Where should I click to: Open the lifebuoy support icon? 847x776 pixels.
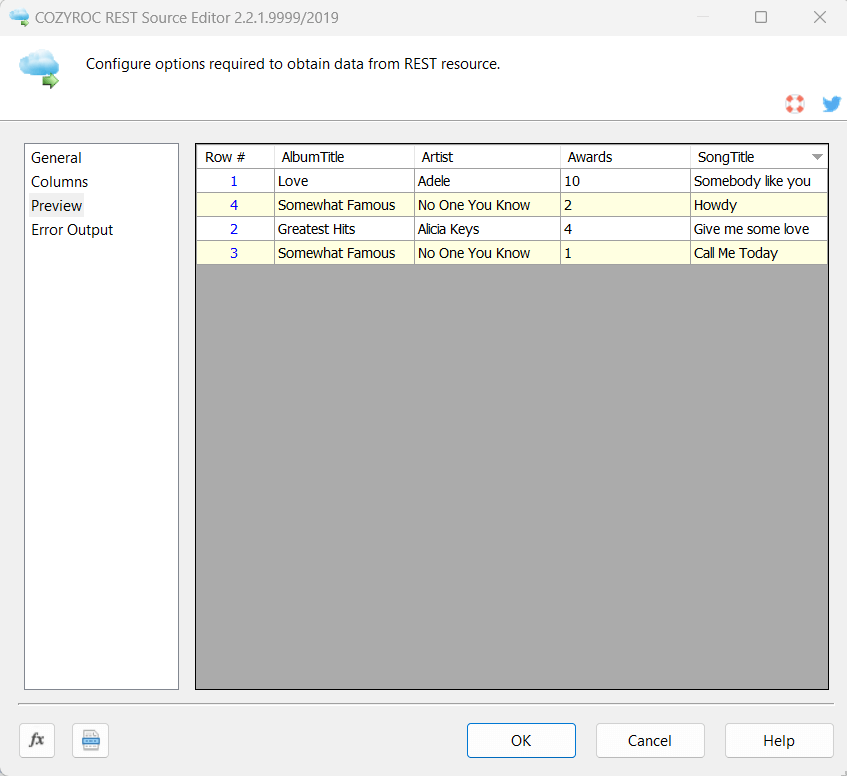[795, 104]
